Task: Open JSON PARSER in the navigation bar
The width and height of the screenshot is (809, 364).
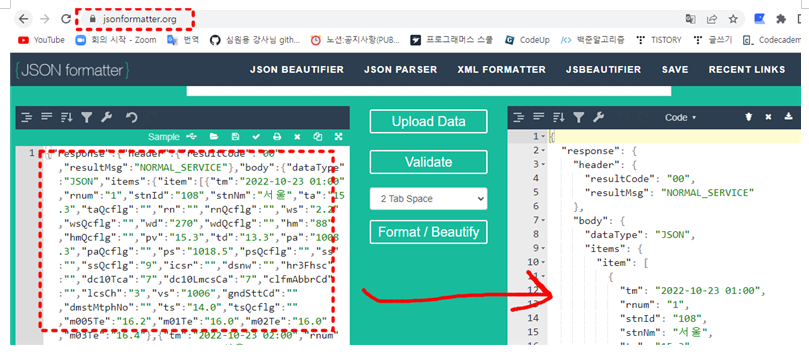Action: [400, 70]
